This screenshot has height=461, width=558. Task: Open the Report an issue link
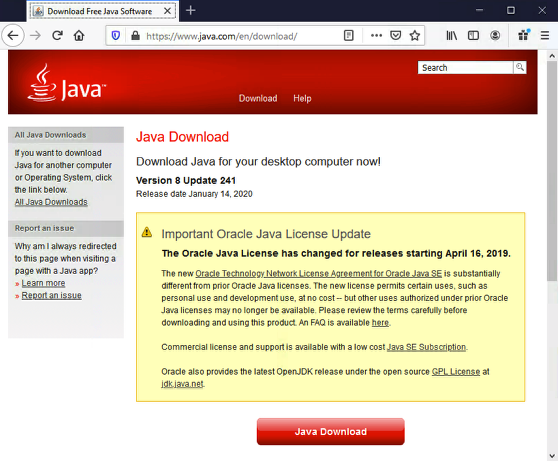[x=51, y=295]
